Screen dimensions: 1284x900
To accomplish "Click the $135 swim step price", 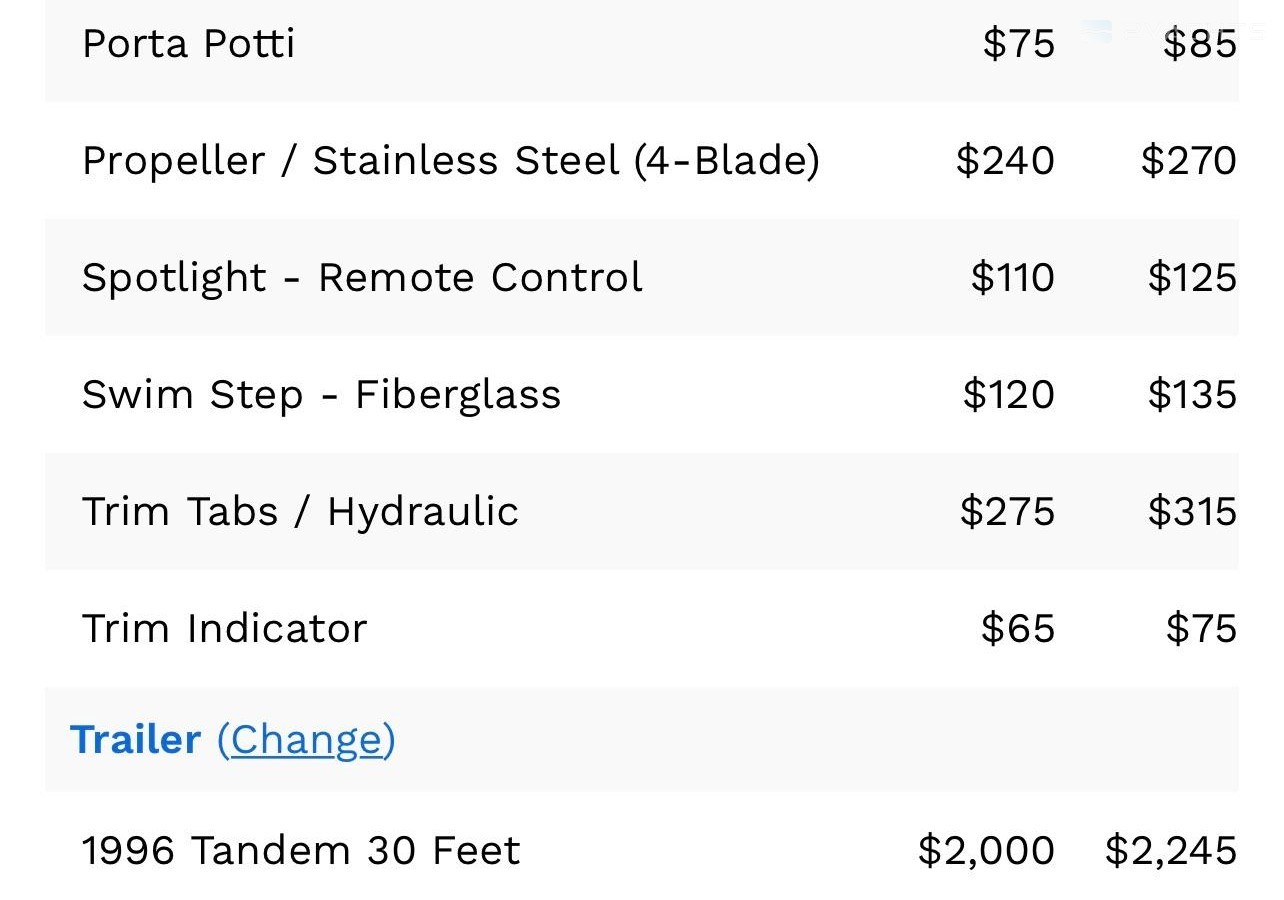I will tap(1192, 394).
